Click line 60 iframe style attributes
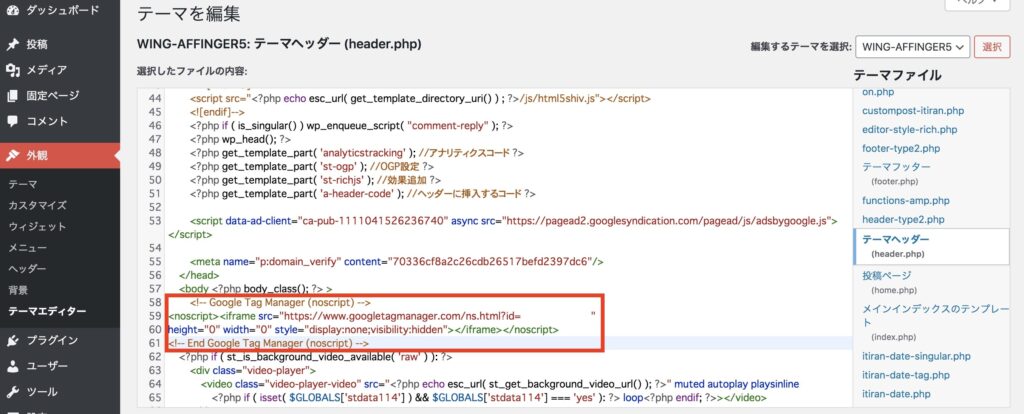Image resolution: width=1024 pixels, height=414 pixels. [363, 330]
